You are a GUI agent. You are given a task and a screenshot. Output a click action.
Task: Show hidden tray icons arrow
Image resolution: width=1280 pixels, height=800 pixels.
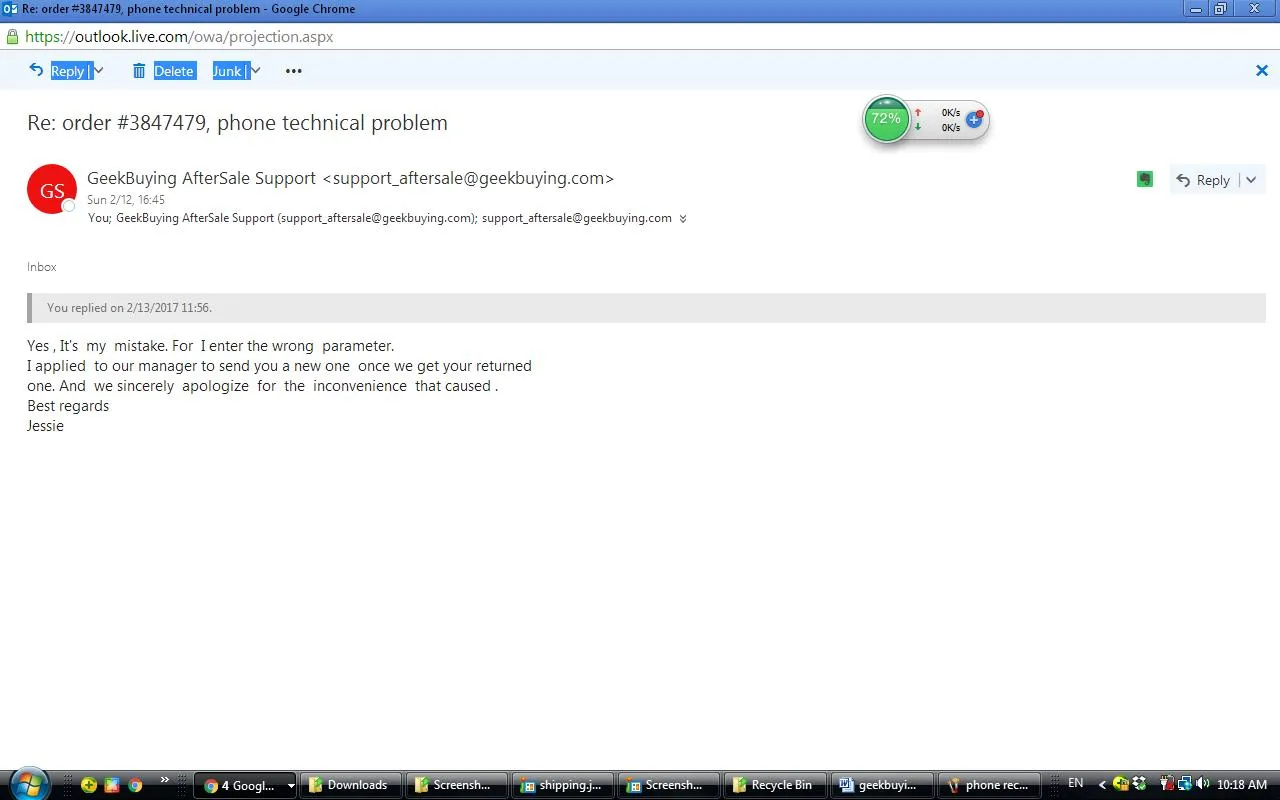pos(1102,785)
